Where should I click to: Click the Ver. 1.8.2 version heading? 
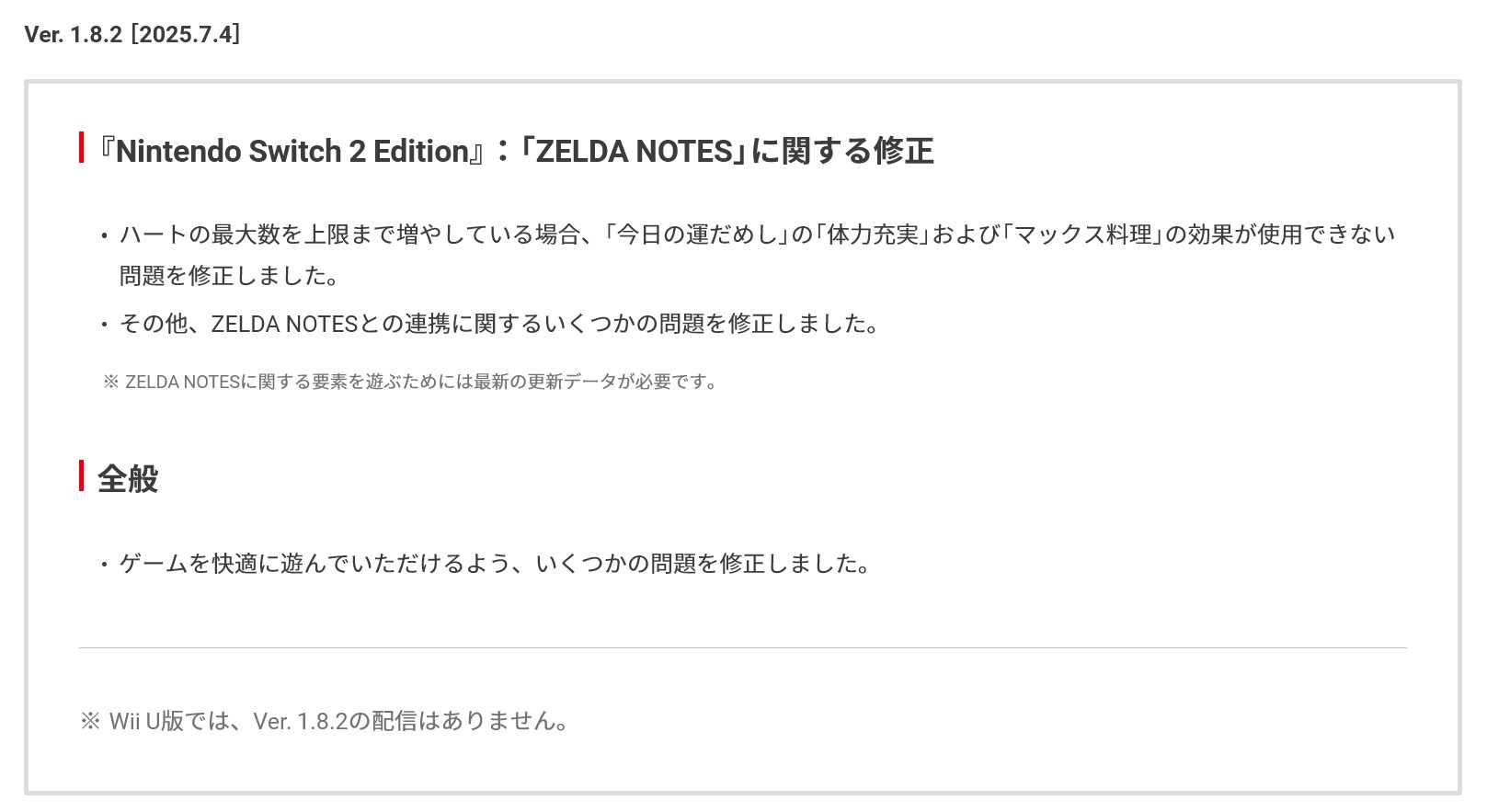[x=73, y=35]
